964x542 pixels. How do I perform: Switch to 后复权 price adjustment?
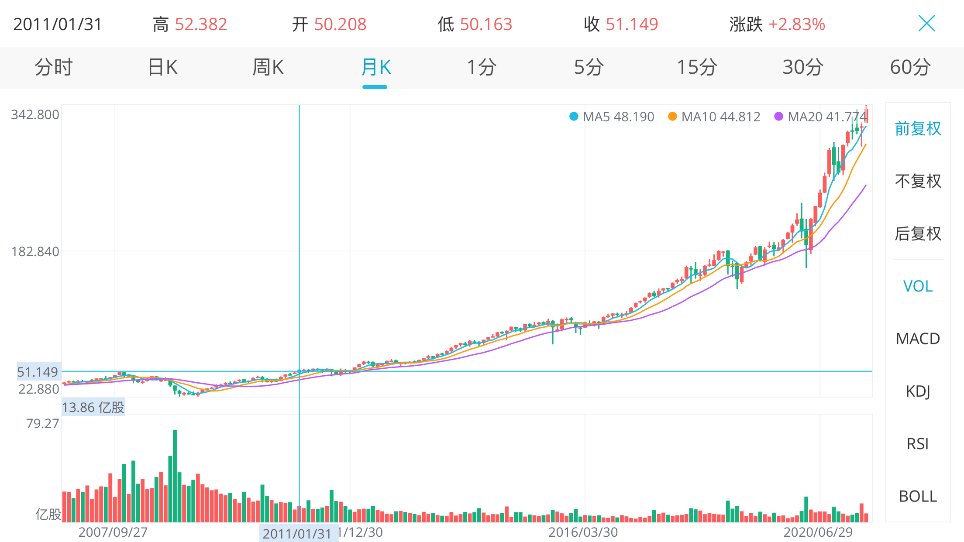(x=918, y=234)
